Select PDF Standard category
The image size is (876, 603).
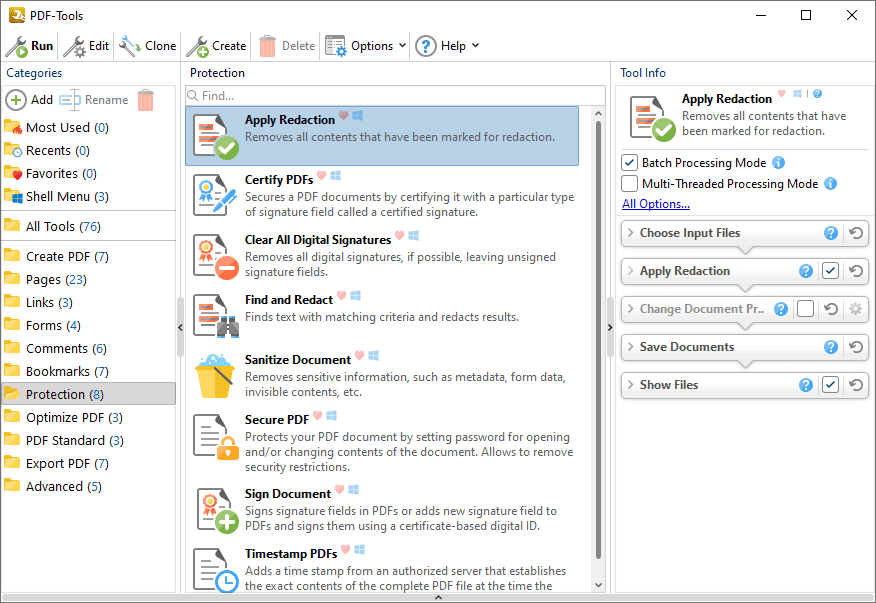(64, 440)
